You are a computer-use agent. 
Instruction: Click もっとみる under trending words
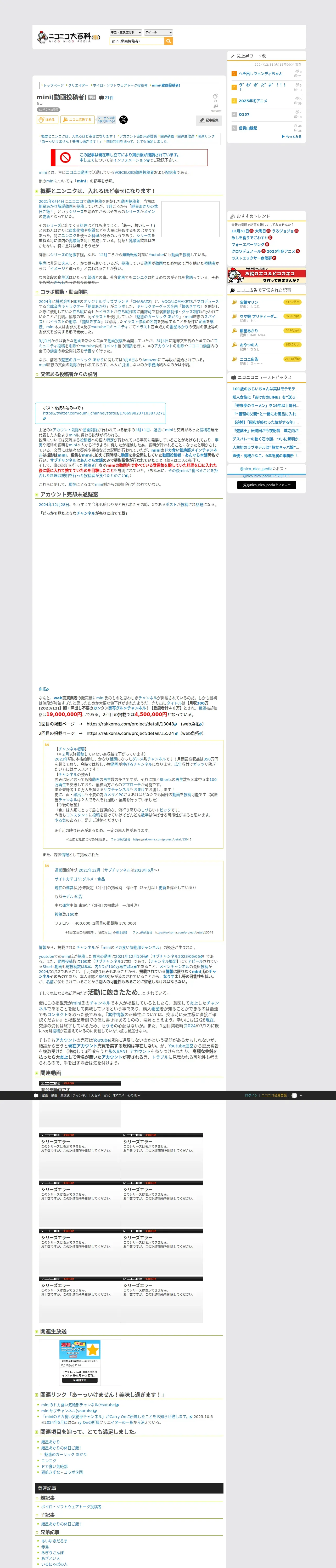coord(292,136)
